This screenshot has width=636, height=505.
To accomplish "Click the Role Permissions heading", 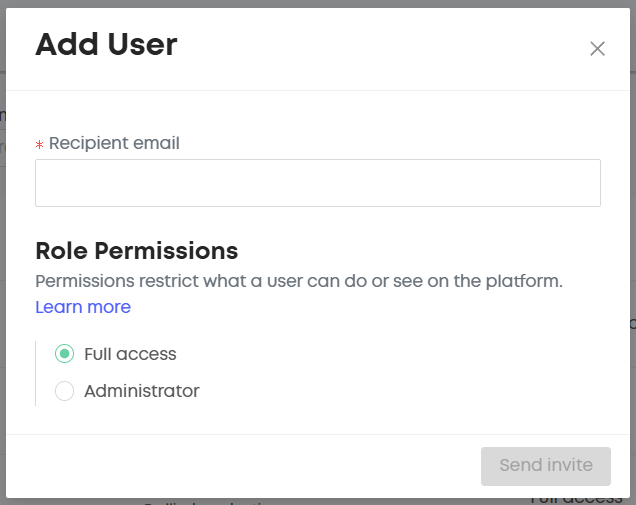I will tap(136, 250).
